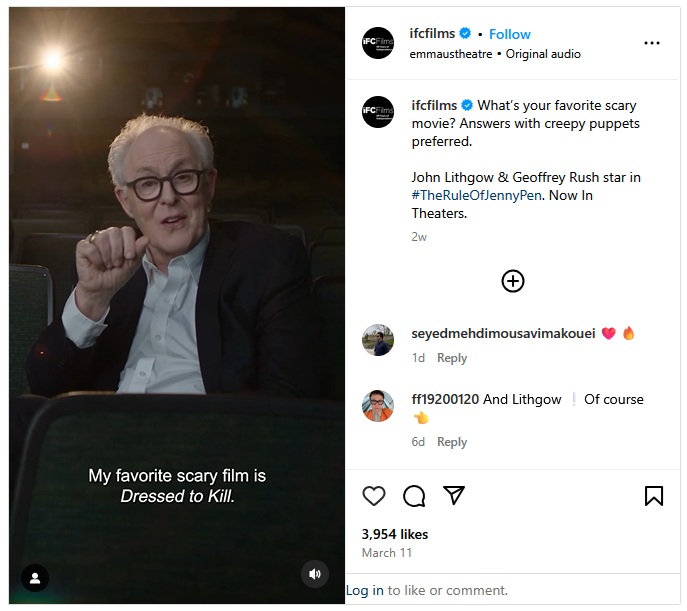
Task: Pause the John Lithgow video
Action: coord(177,300)
